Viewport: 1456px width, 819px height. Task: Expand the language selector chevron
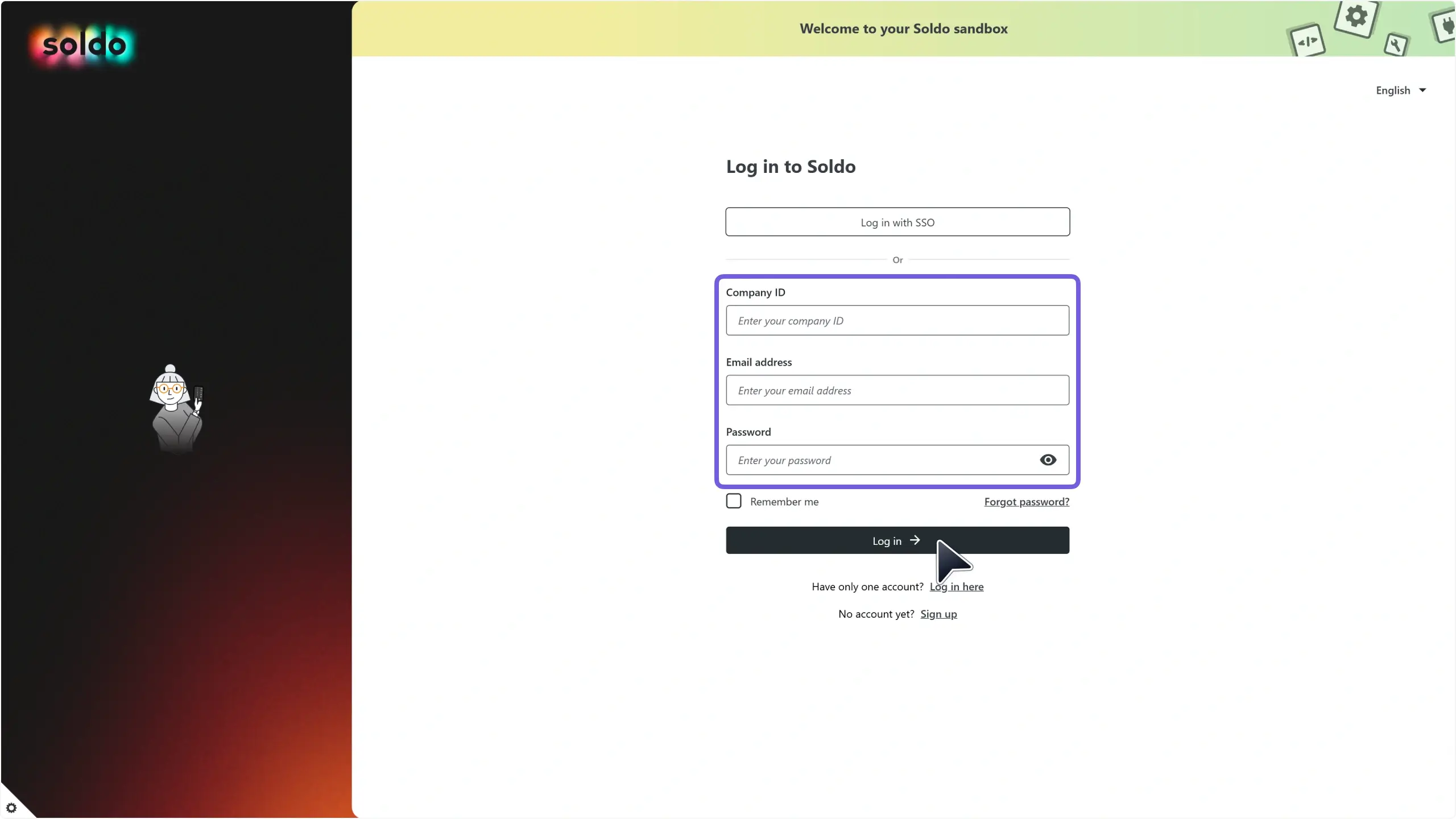[1424, 90]
